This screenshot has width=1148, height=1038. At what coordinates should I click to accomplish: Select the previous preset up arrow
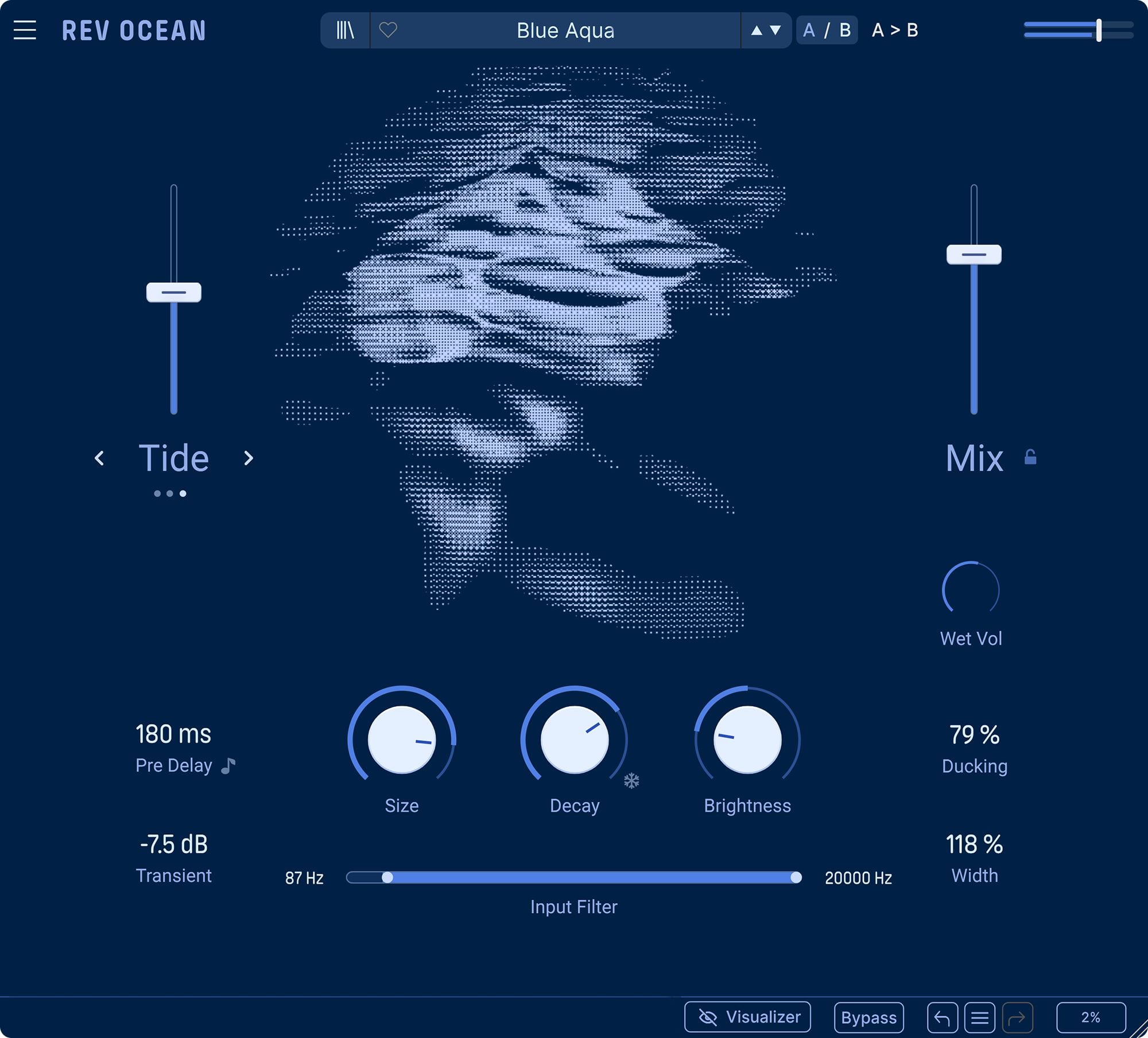[757, 30]
